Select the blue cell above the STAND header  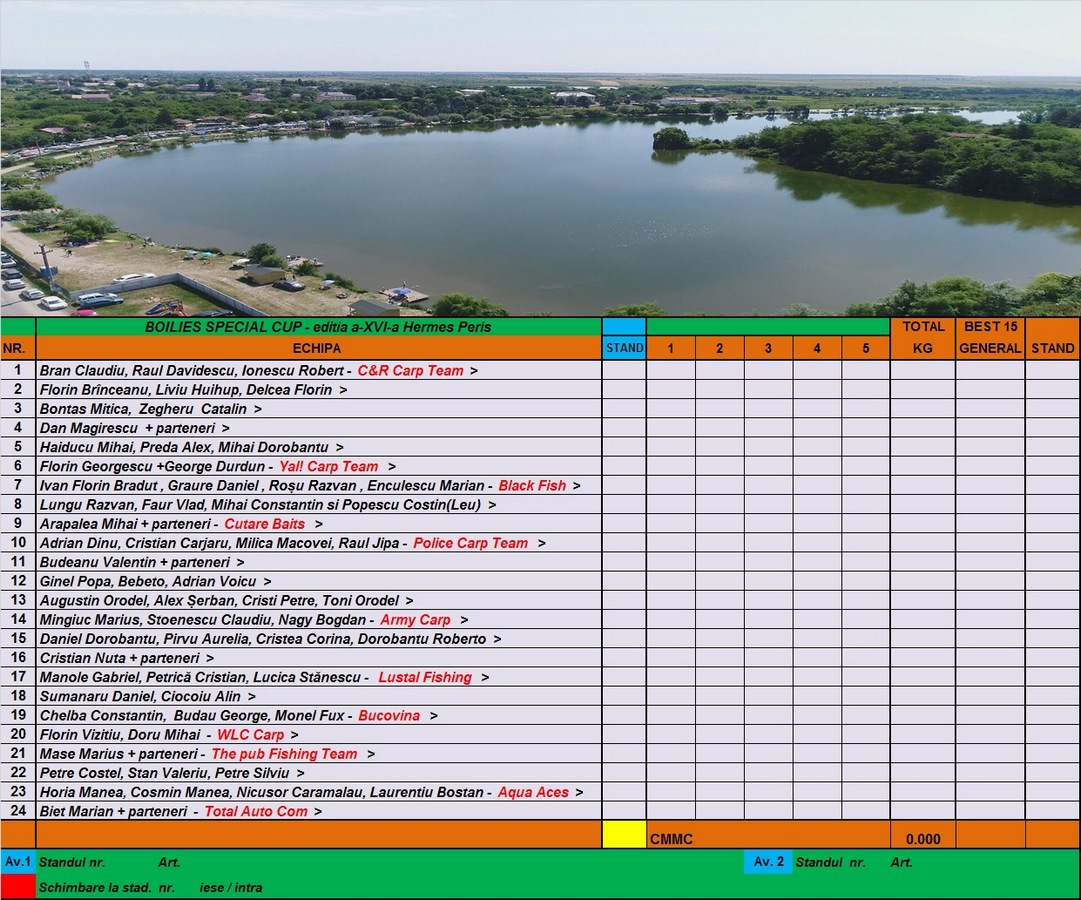click(x=623, y=326)
